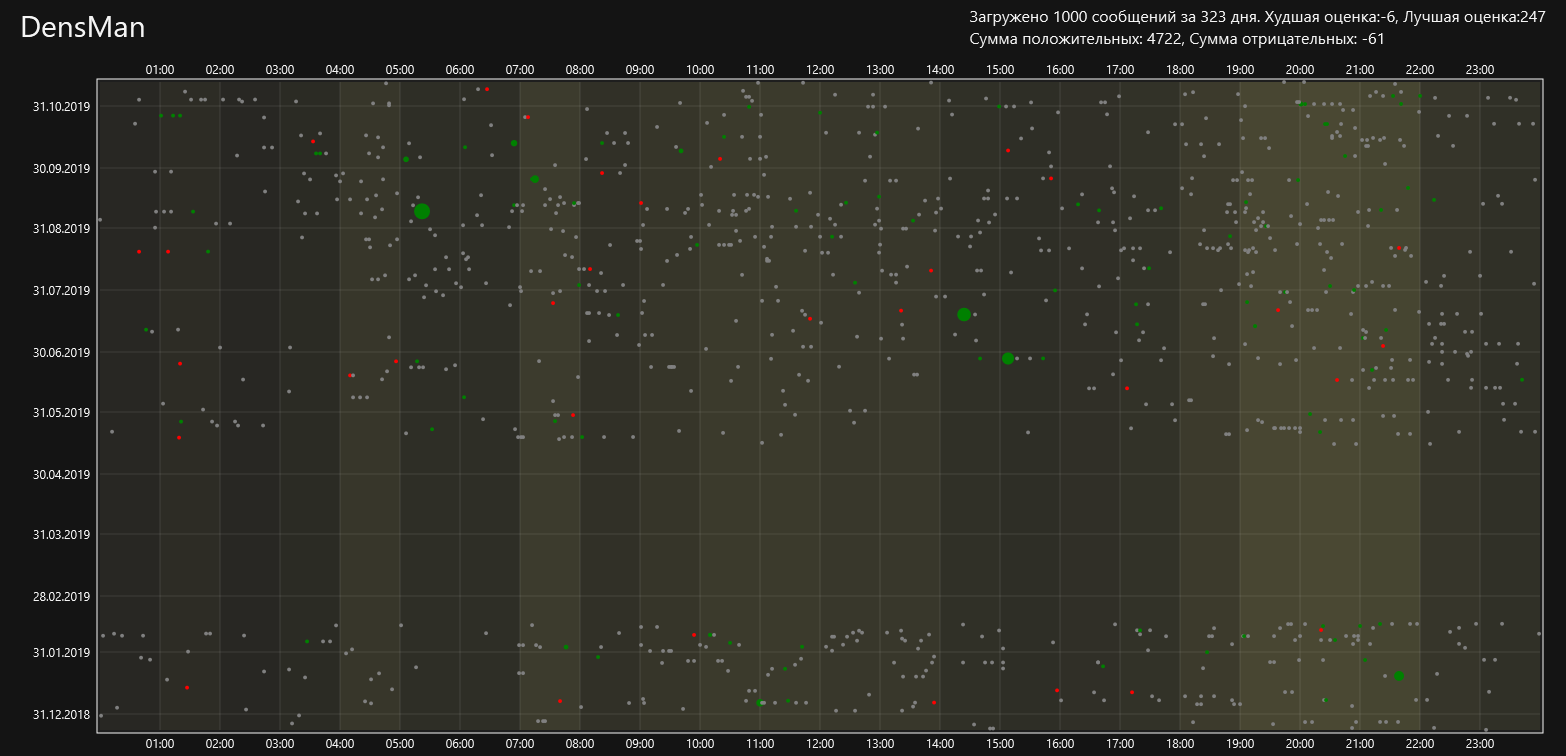This screenshot has width=1566, height=756.
Task: Click 21:00 on the top time axis
Action: coord(1360,70)
